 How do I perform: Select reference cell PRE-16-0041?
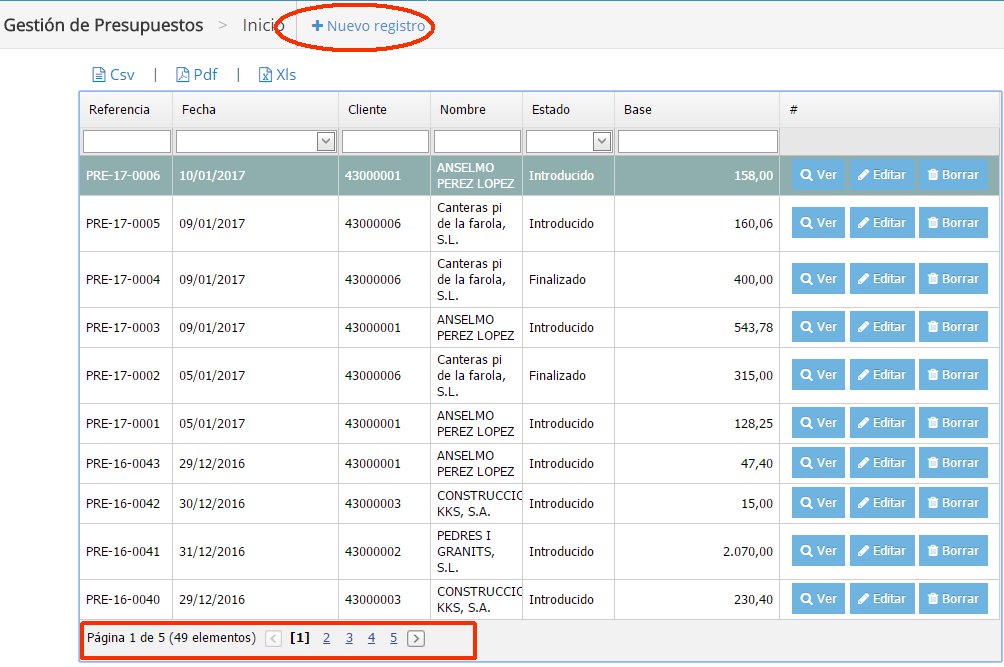click(x=123, y=551)
